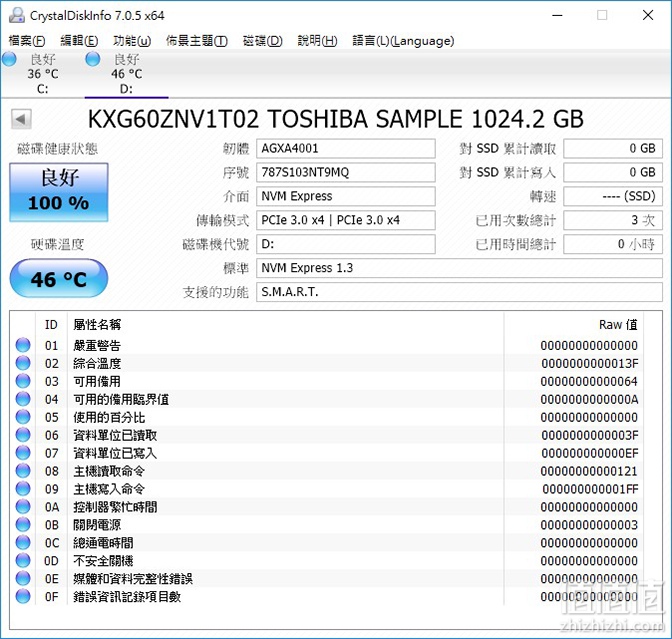Open the 檔案(F) menu
The width and height of the screenshot is (672, 639).
point(27,41)
